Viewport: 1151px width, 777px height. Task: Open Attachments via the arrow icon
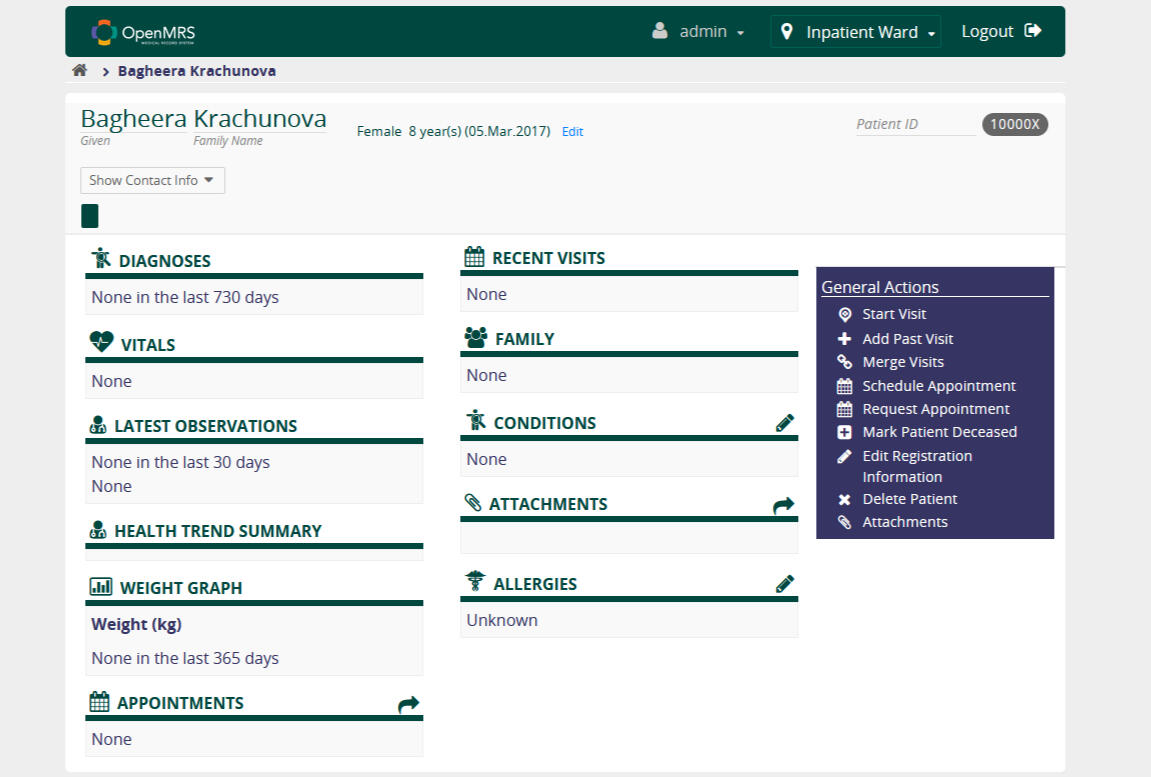[x=784, y=505]
